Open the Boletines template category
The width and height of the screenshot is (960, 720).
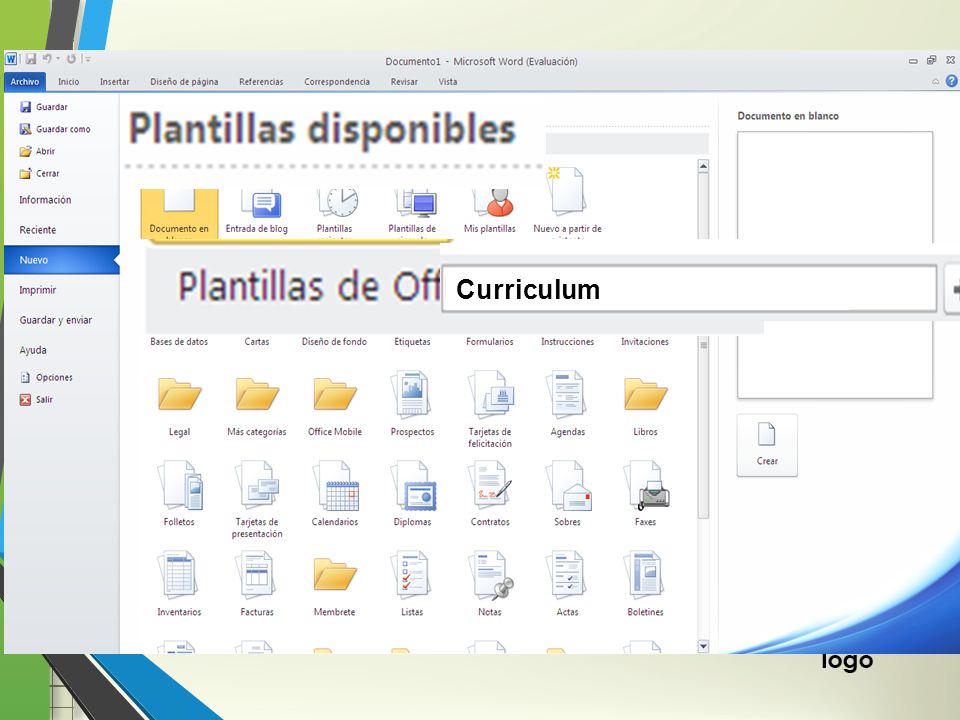(x=645, y=583)
